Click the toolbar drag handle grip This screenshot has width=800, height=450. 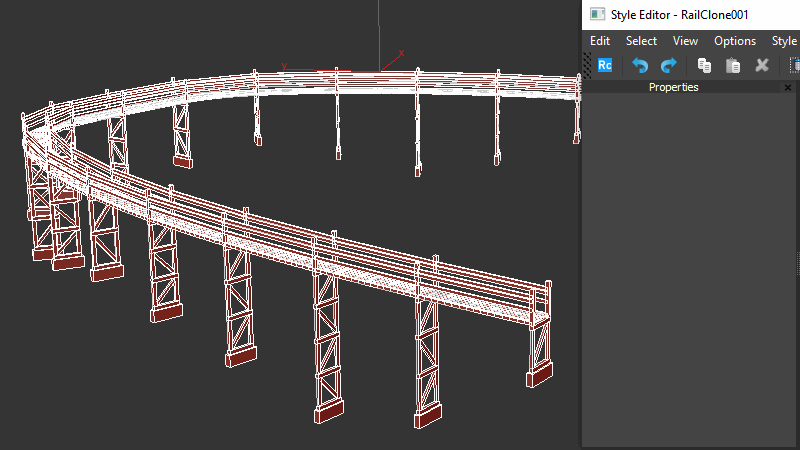pos(587,65)
